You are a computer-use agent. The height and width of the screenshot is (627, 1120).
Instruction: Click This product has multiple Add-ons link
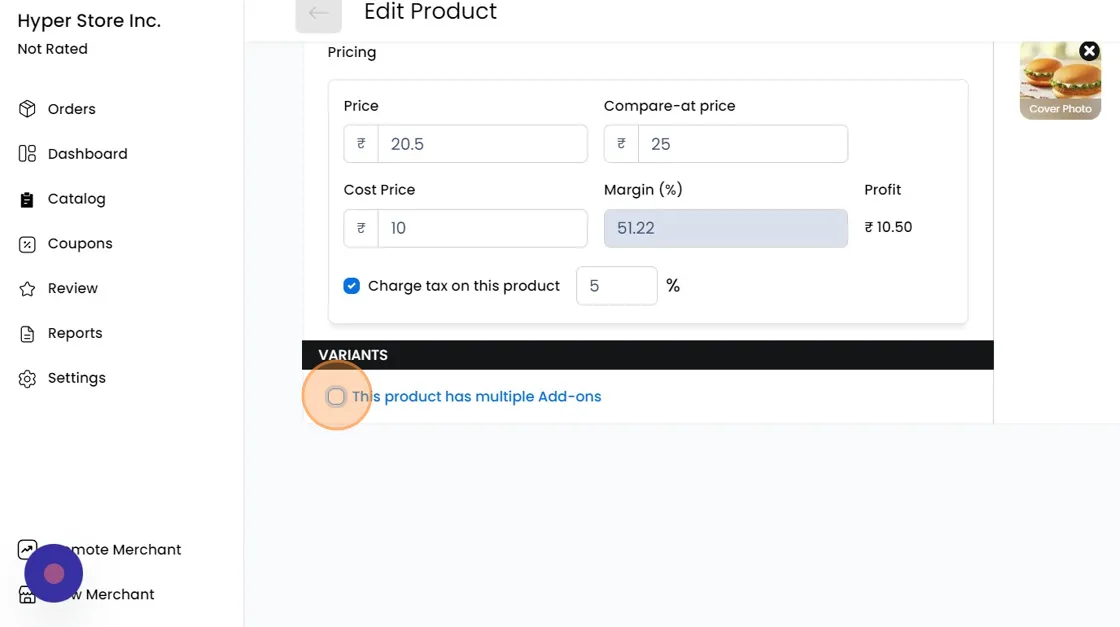click(x=477, y=397)
